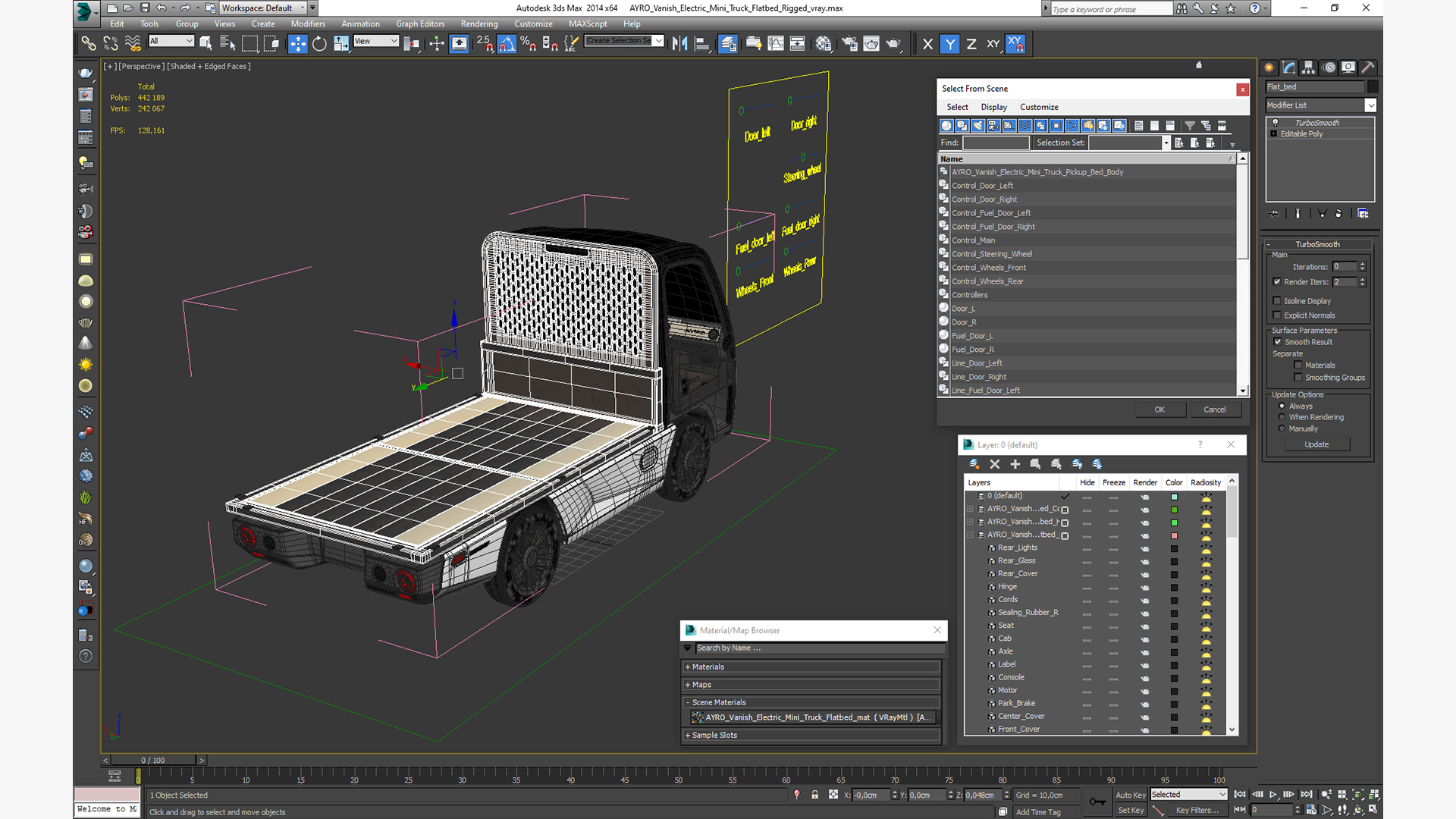Click OK in Select From Scene

coord(1159,409)
